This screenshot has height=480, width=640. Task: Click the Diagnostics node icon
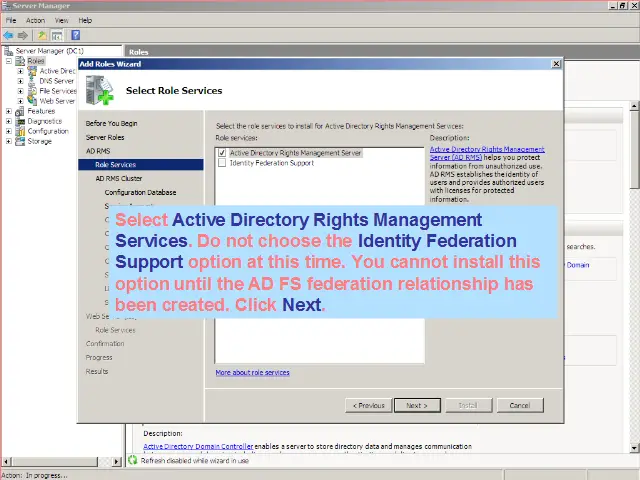(20, 121)
